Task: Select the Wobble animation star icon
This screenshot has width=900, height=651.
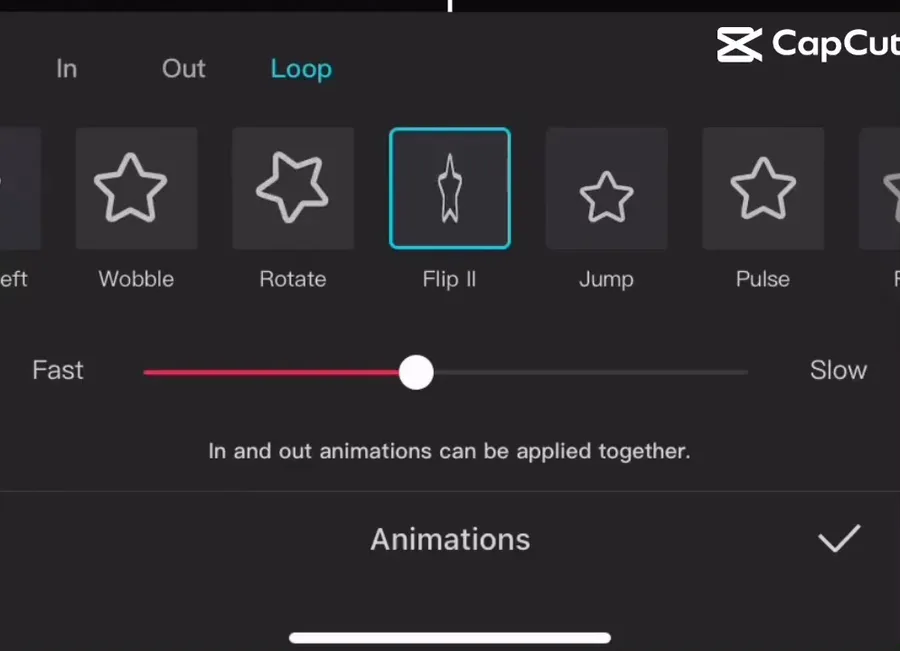Action: [x=137, y=188]
